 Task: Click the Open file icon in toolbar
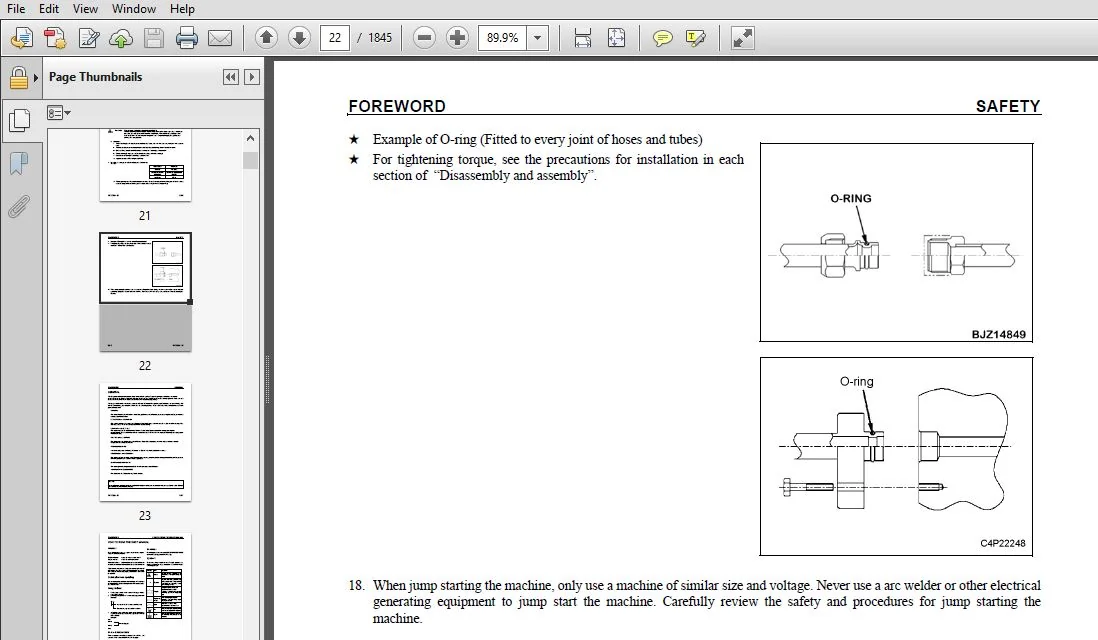point(22,38)
